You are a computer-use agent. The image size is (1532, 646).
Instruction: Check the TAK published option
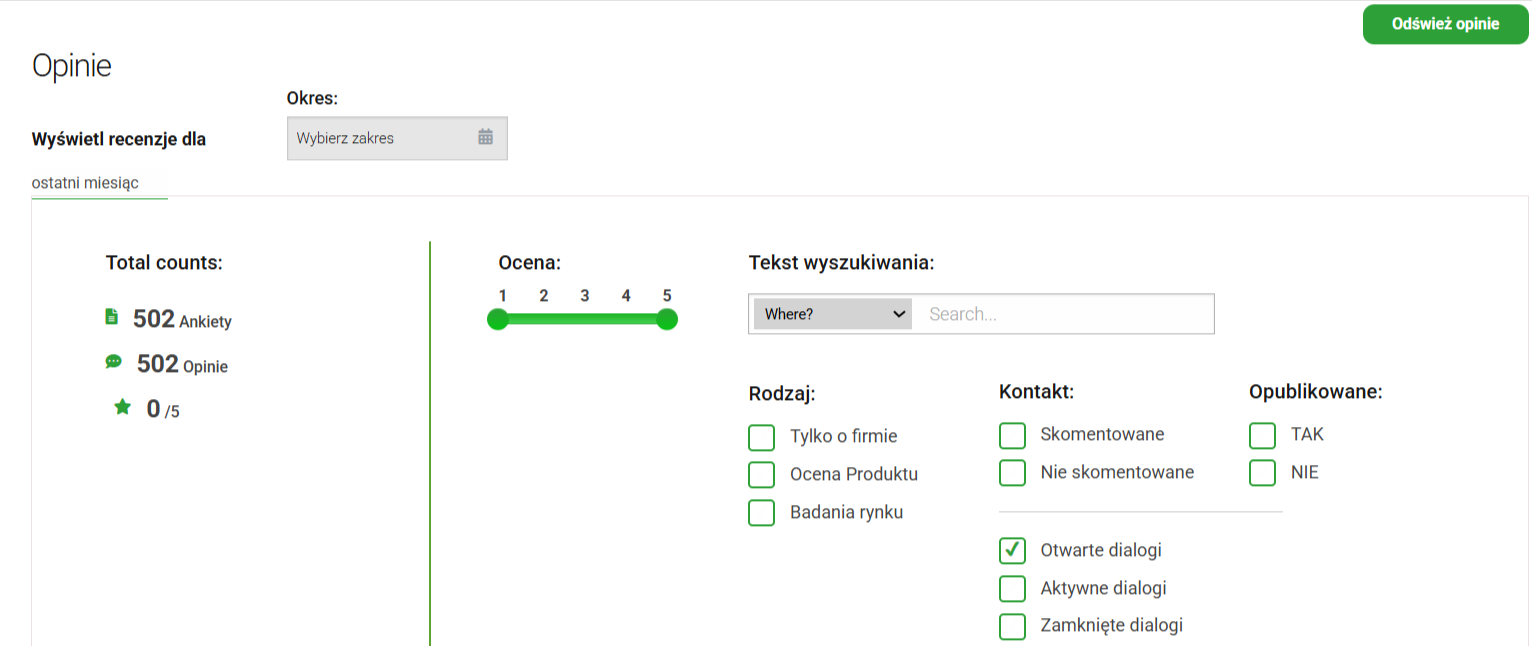tap(1262, 435)
